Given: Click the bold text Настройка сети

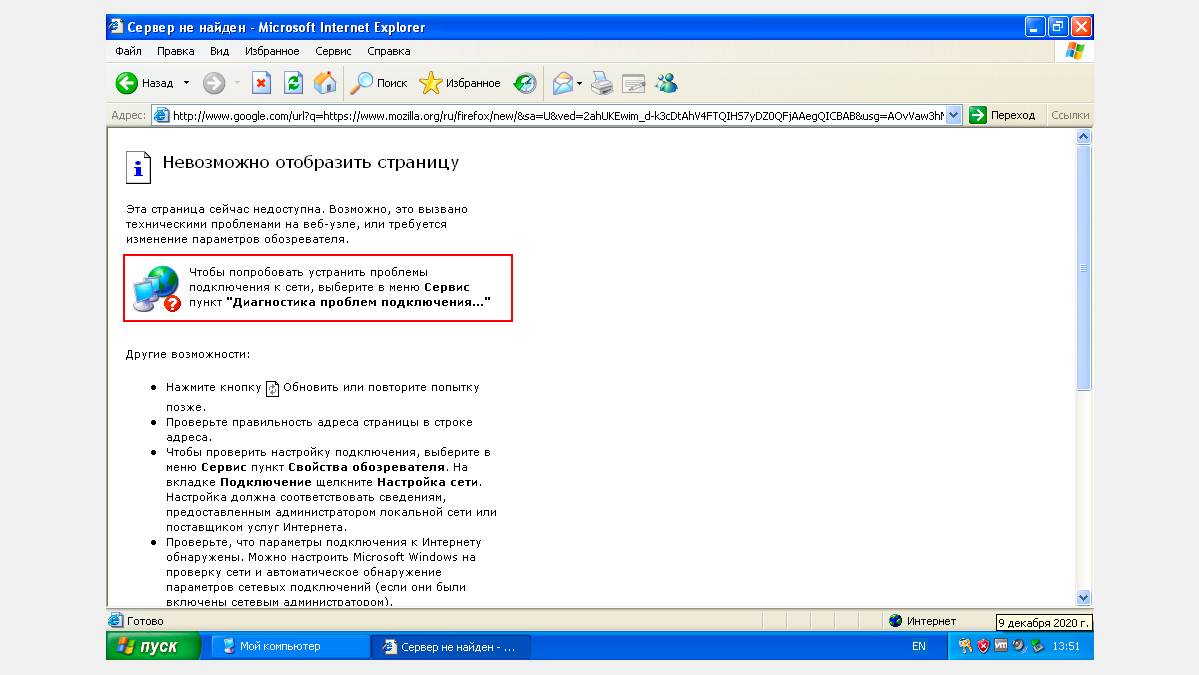Looking at the screenshot, I should (x=427, y=482).
